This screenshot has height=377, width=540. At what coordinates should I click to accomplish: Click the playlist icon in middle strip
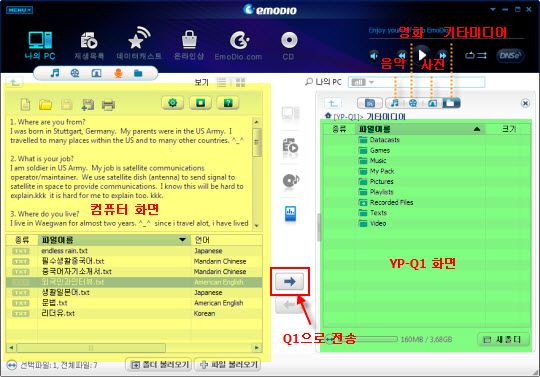pos(290,147)
